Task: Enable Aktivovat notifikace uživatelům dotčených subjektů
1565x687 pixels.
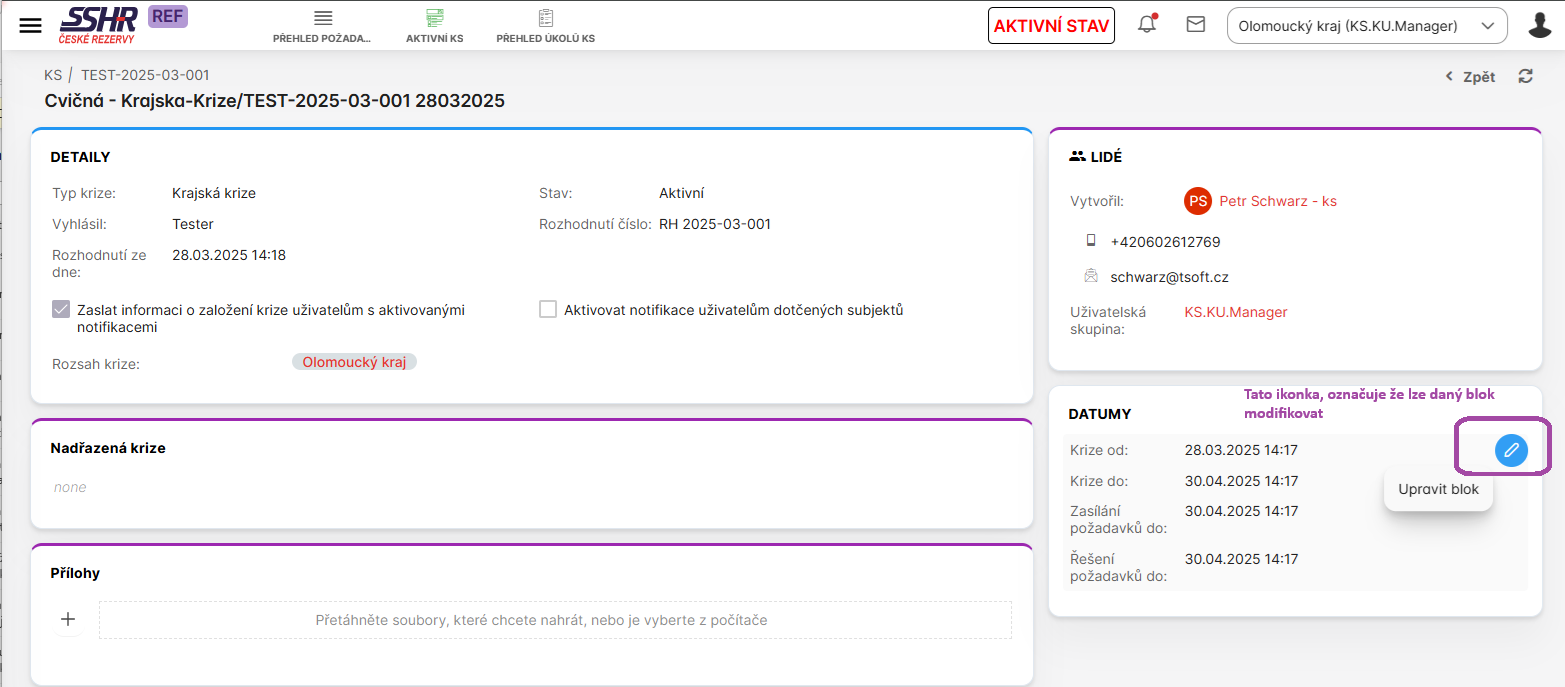Action: tap(548, 310)
